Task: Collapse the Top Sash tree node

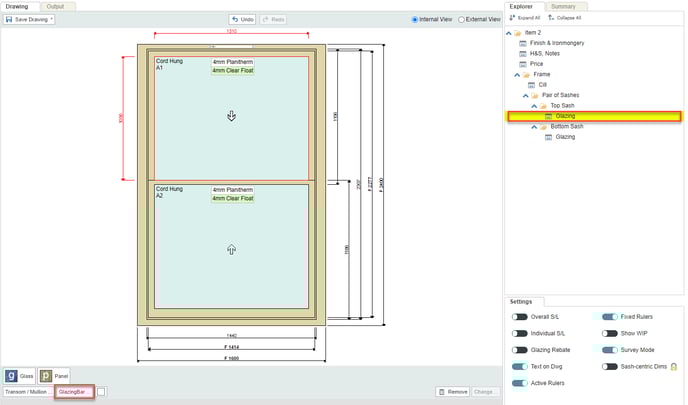Action: 534,105
